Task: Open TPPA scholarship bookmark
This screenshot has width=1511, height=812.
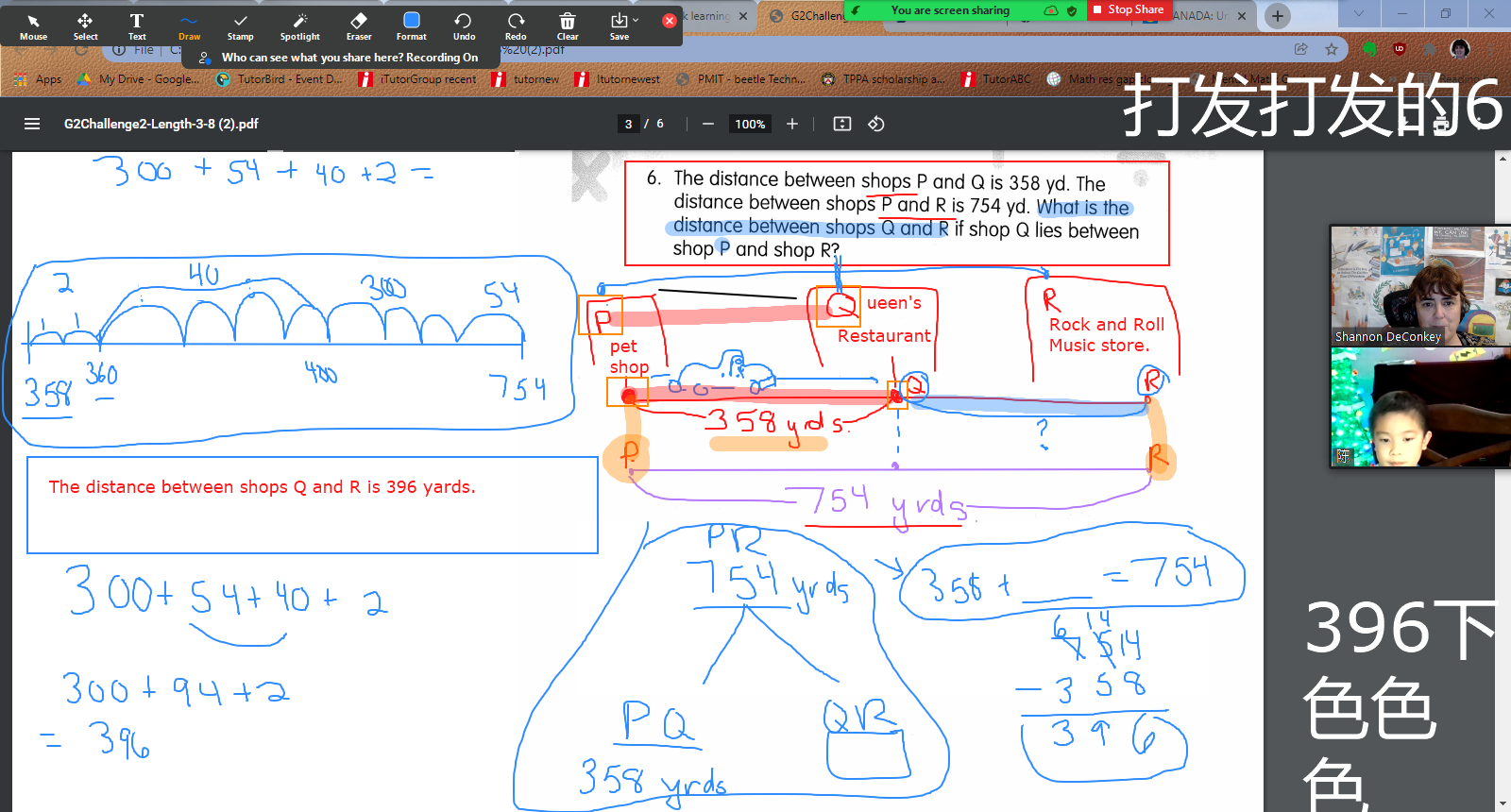Action: point(882,79)
